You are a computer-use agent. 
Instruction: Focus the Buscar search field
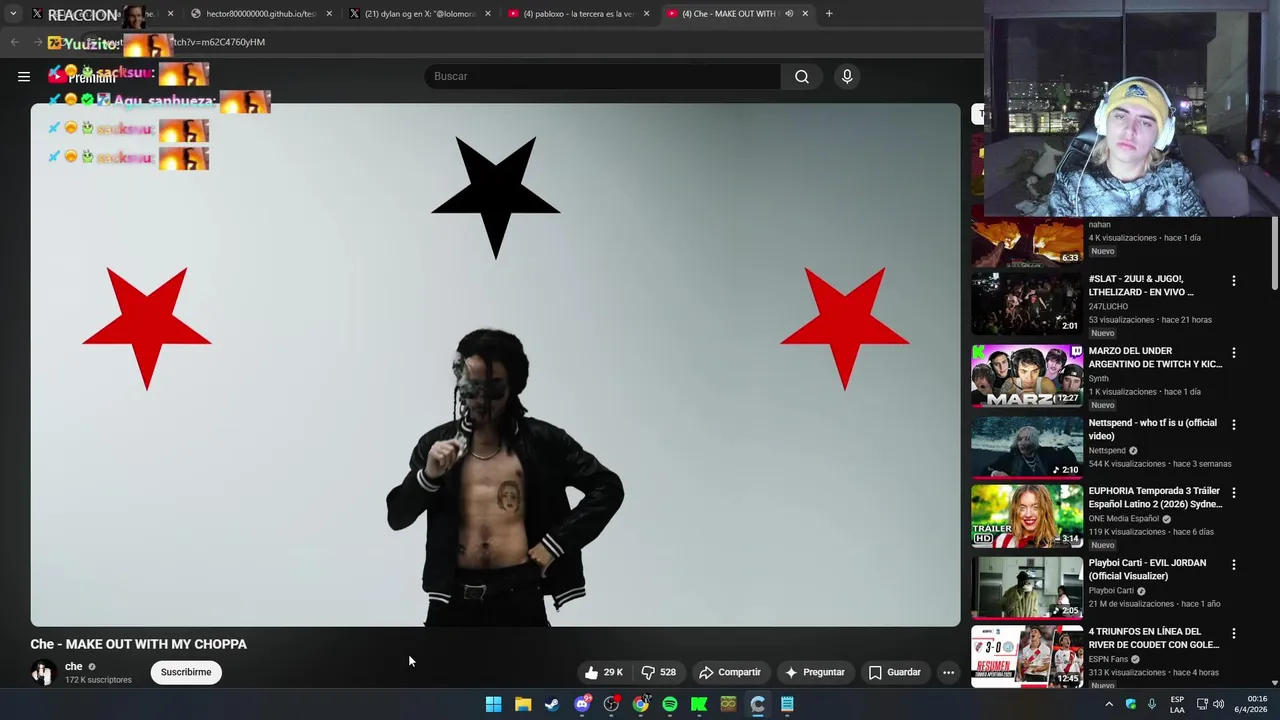click(x=602, y=76)
